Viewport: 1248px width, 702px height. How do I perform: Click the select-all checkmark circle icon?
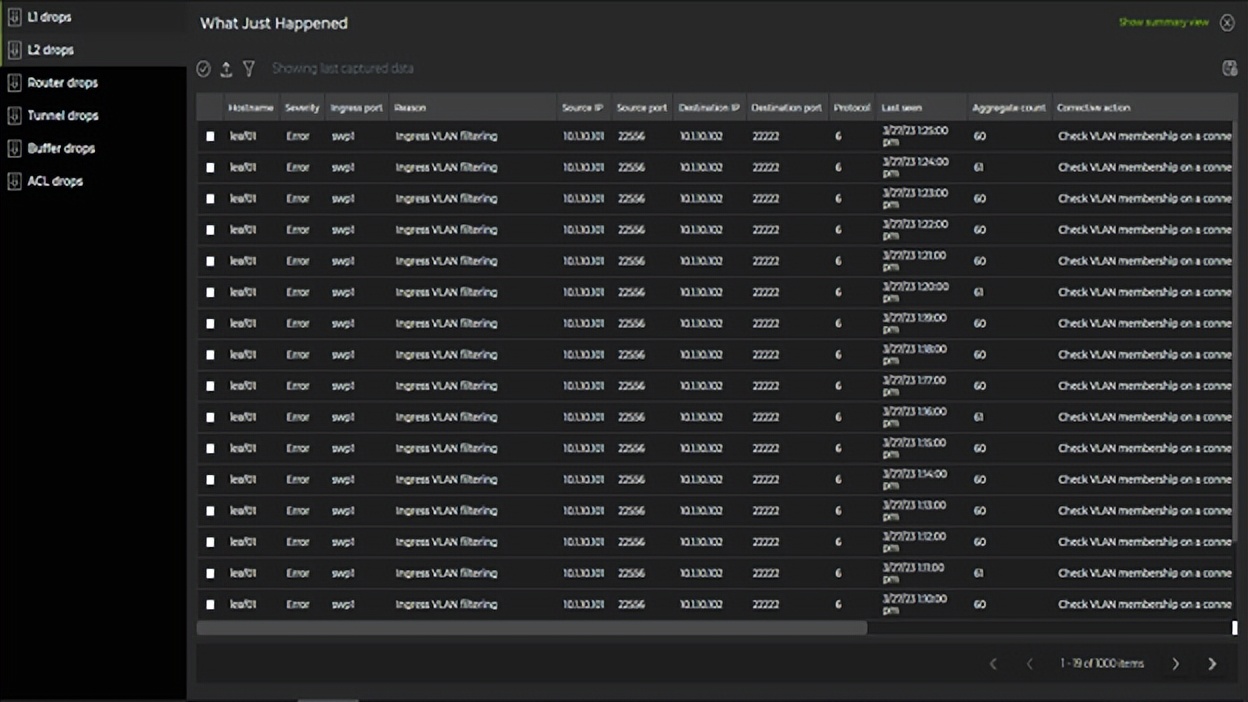pos(204,69)
